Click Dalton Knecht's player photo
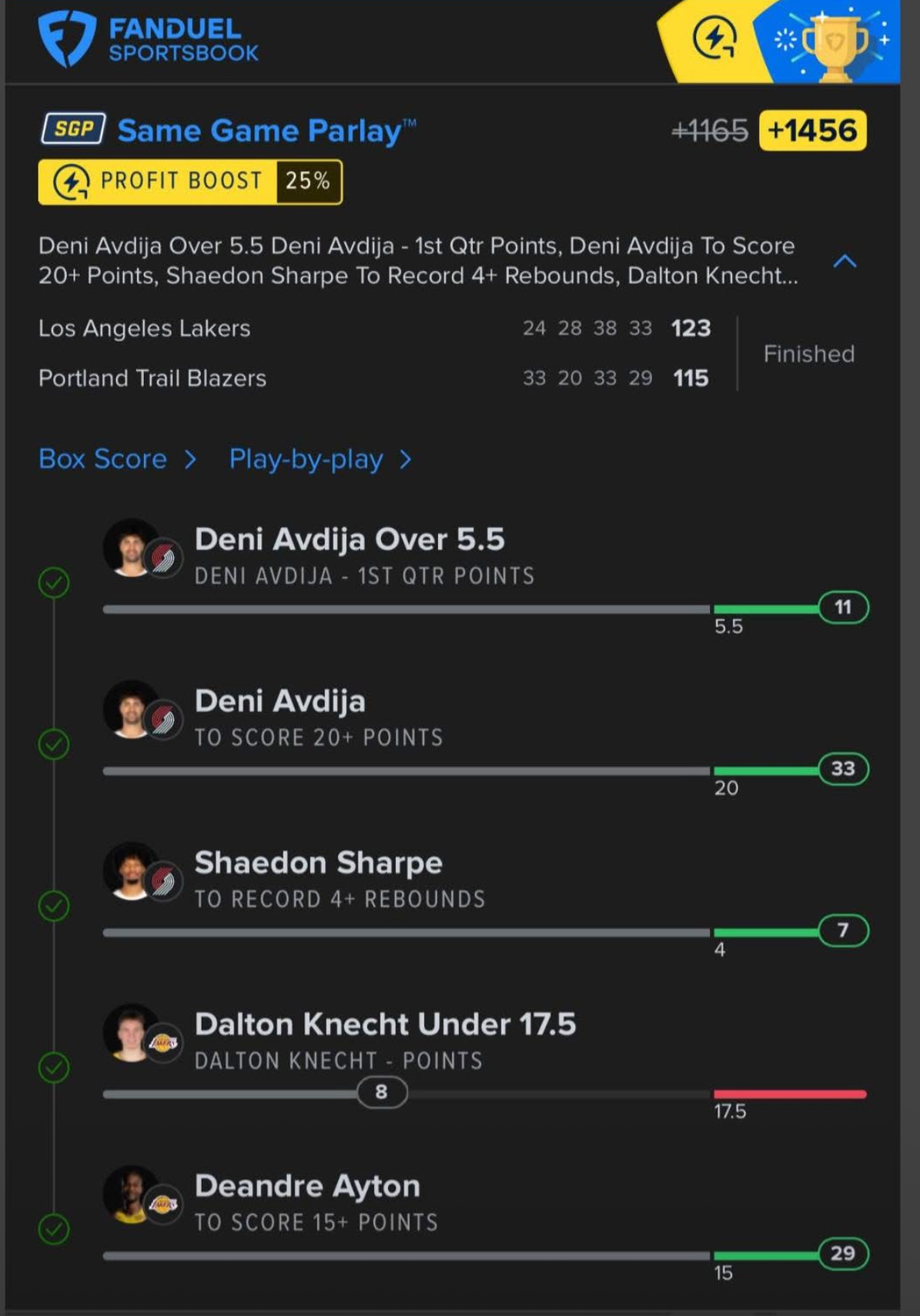Screen dimensions: 920x1316 131,1032
